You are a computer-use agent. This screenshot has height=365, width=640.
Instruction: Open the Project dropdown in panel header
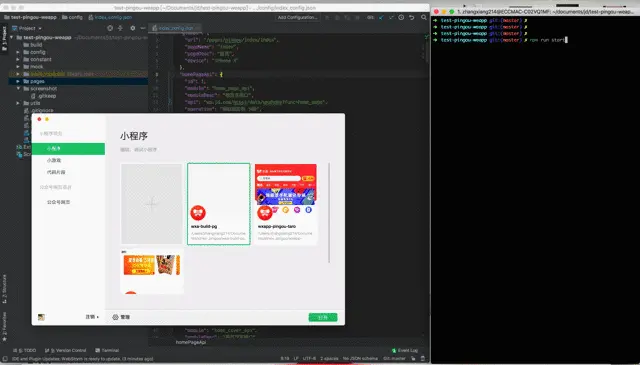[27, 28]
